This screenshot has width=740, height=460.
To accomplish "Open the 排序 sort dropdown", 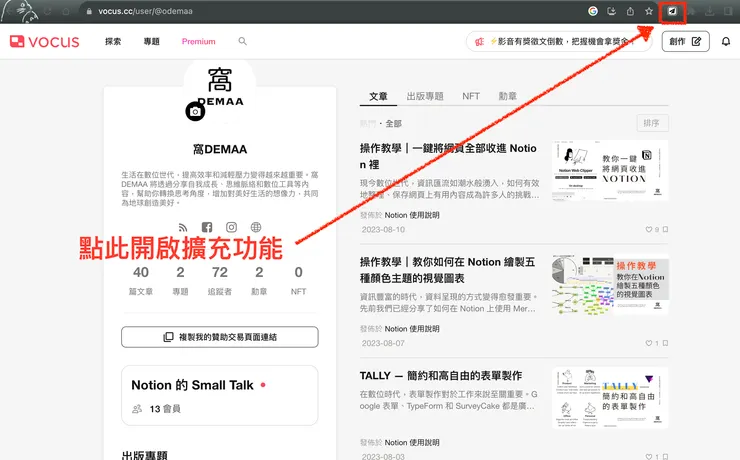I will click(x=652, y=123).
